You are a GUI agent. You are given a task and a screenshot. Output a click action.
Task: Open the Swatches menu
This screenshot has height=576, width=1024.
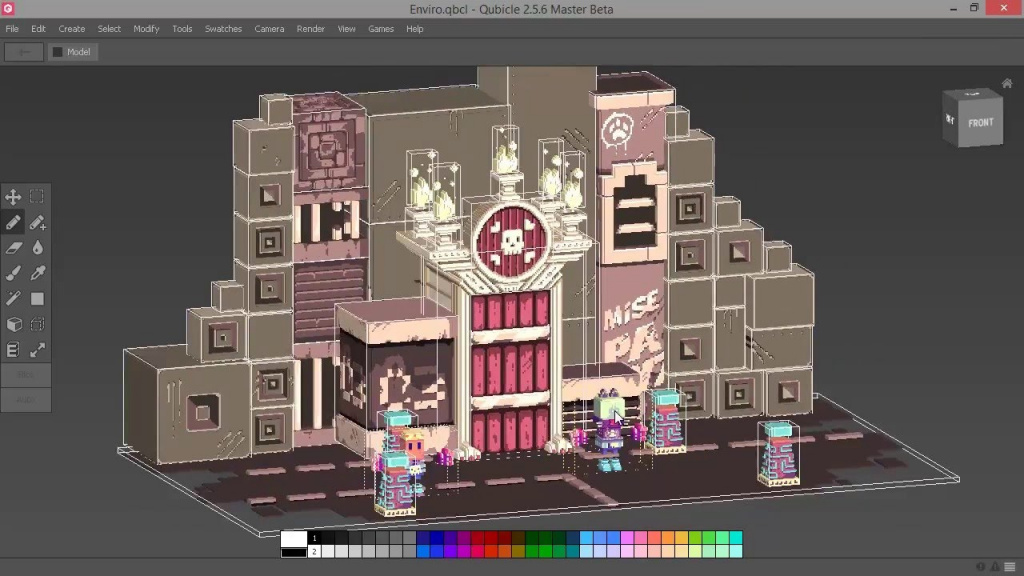point(223,29)
